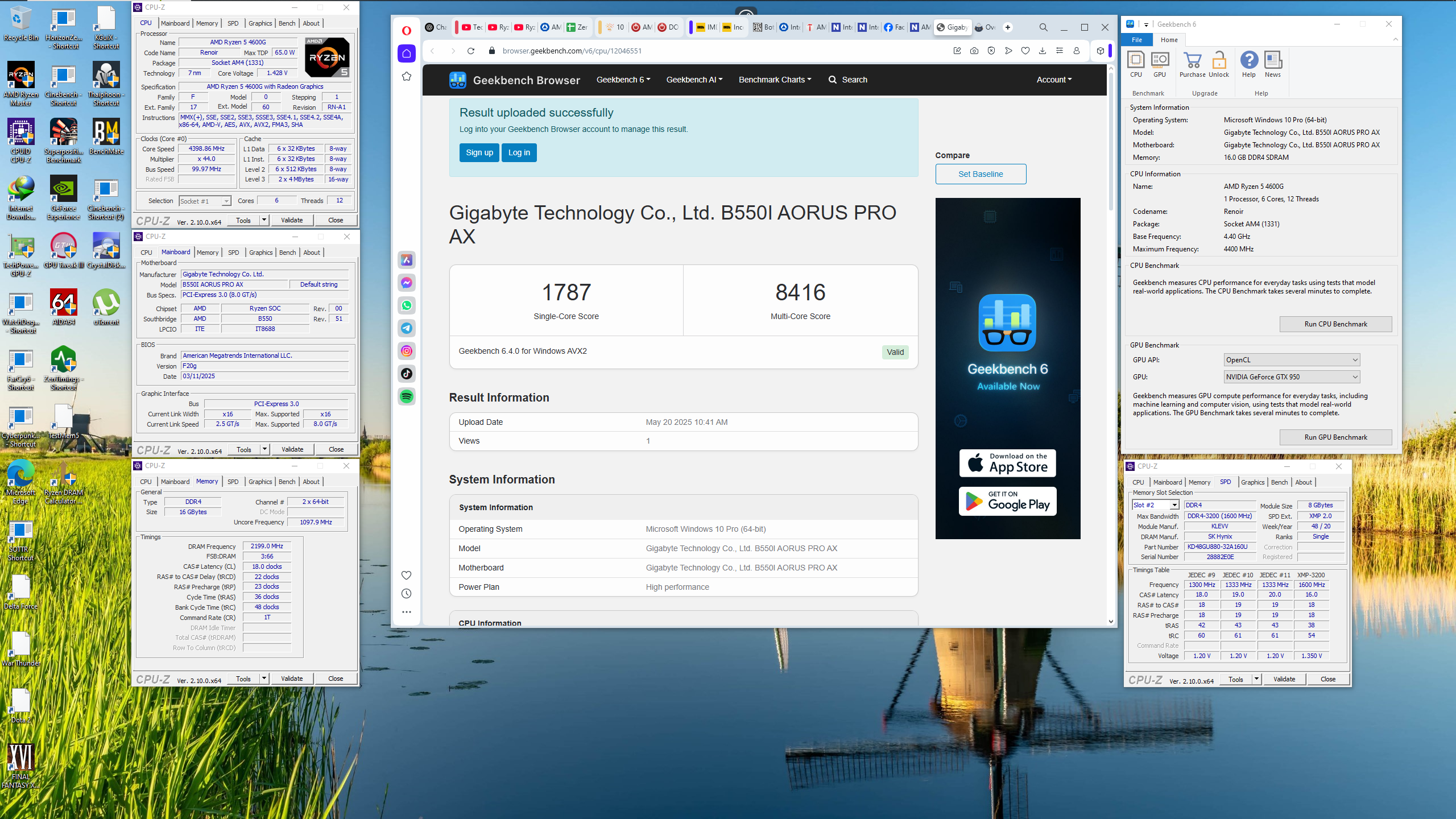1456x819 pixels.
Task: Open Instagram in Opera sidebar
Action: pyautogui.click(x=406, y=351)
